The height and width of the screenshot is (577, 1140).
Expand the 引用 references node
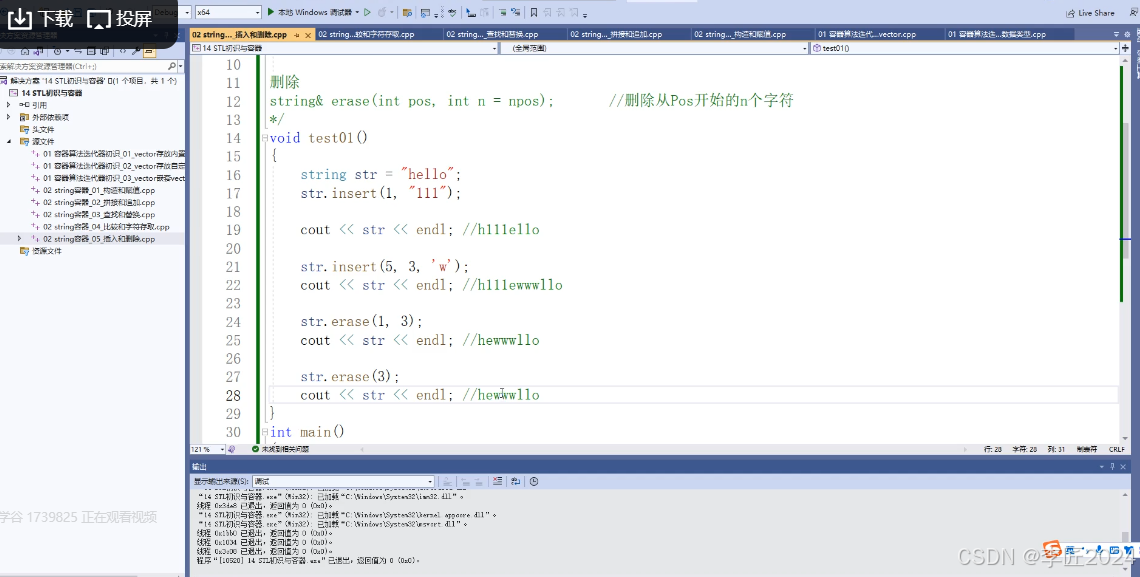point(9,105)
